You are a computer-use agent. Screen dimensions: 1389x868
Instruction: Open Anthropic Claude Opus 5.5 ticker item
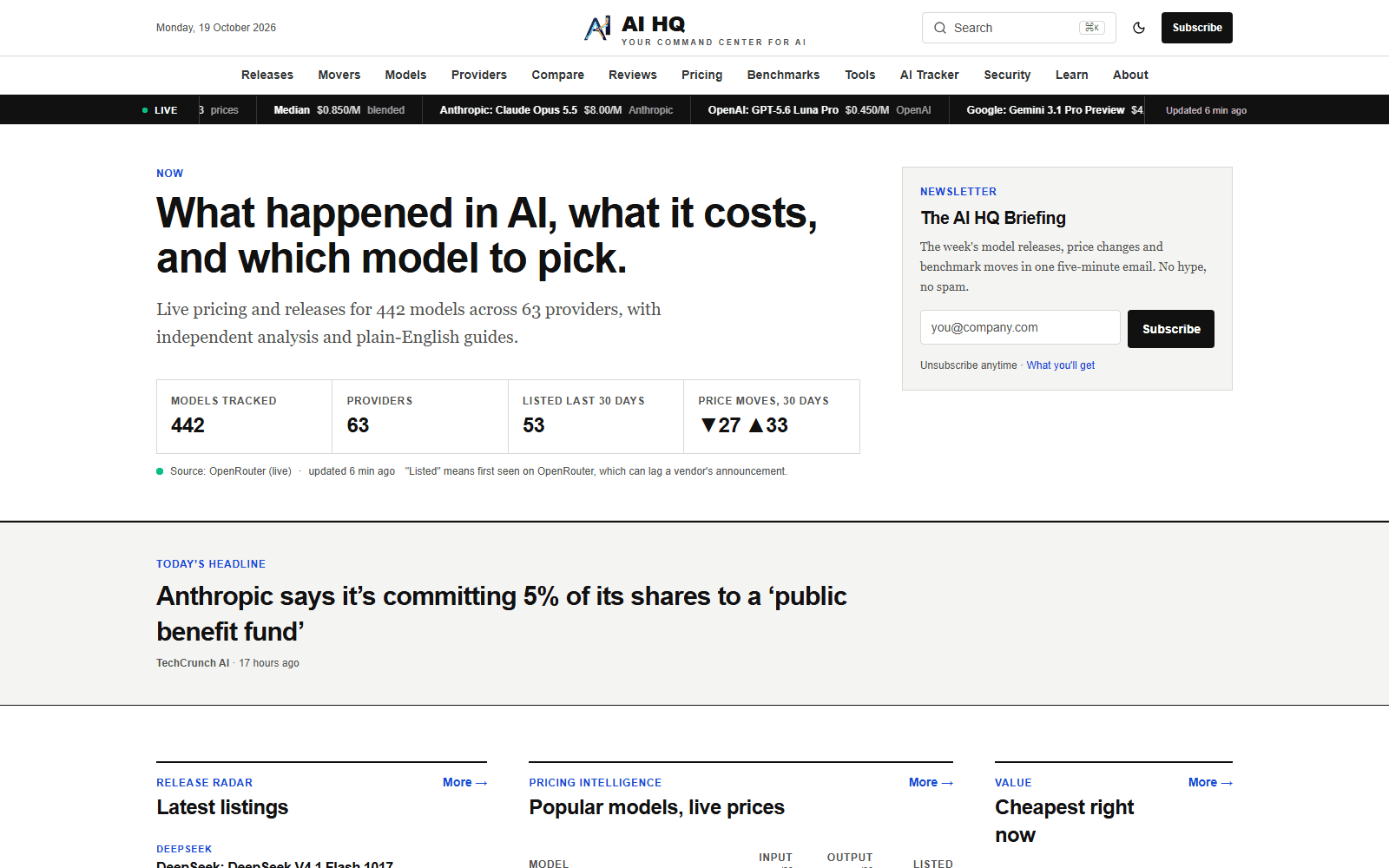556,110
